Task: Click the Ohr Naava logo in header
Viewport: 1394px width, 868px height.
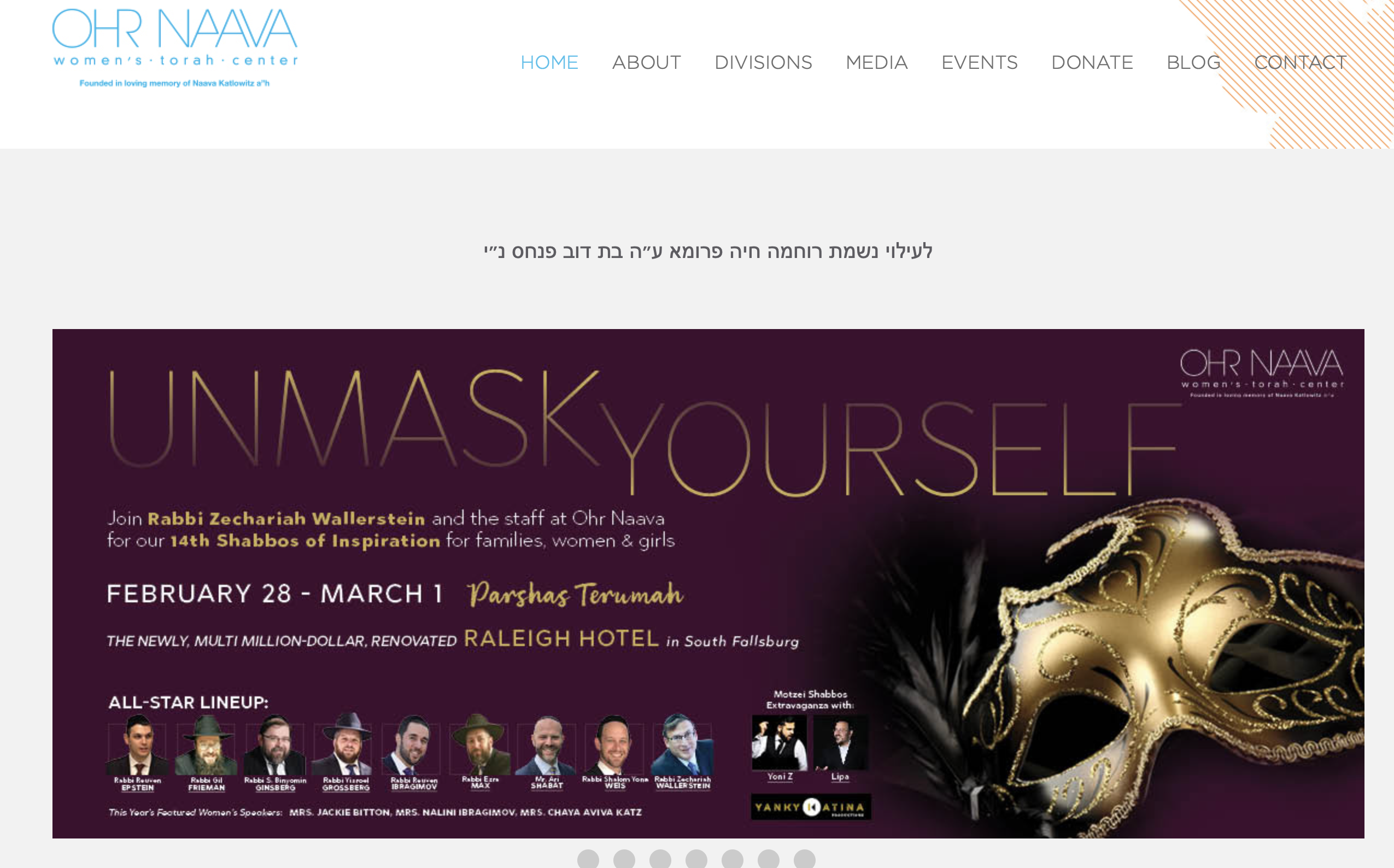Action: point(175,48)
